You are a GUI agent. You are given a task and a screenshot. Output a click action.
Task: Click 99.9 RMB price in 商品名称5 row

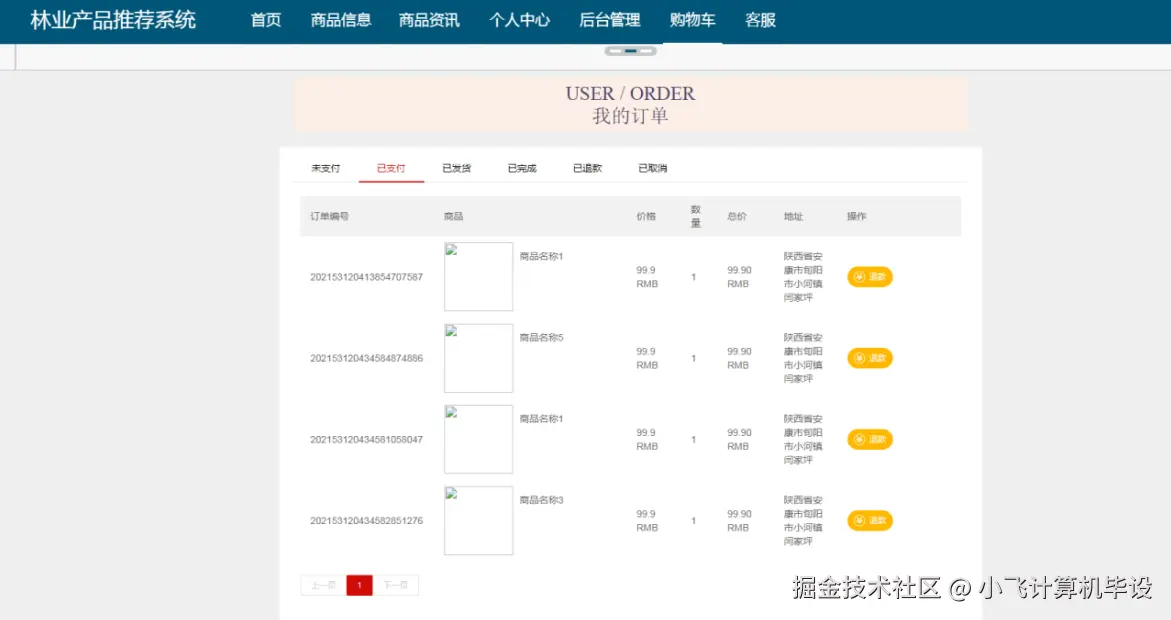(x=647, y=359)
